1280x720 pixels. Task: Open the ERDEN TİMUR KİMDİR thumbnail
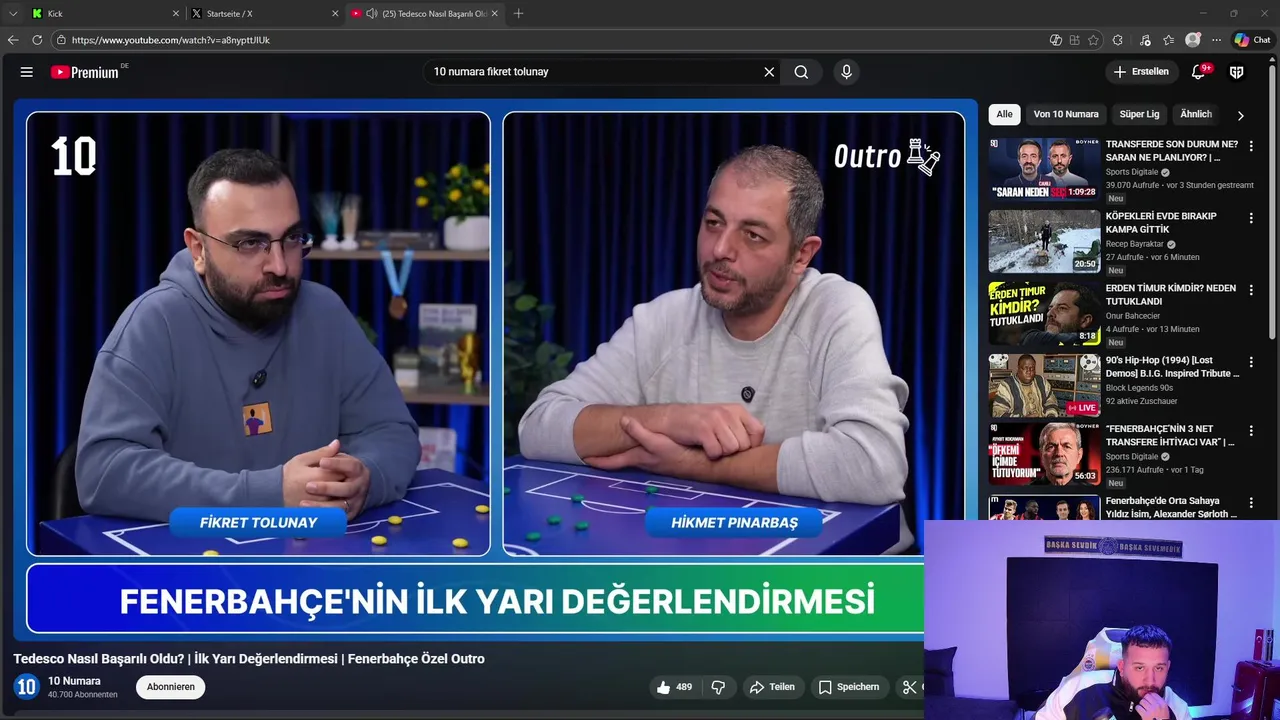tap(1044, 313)
